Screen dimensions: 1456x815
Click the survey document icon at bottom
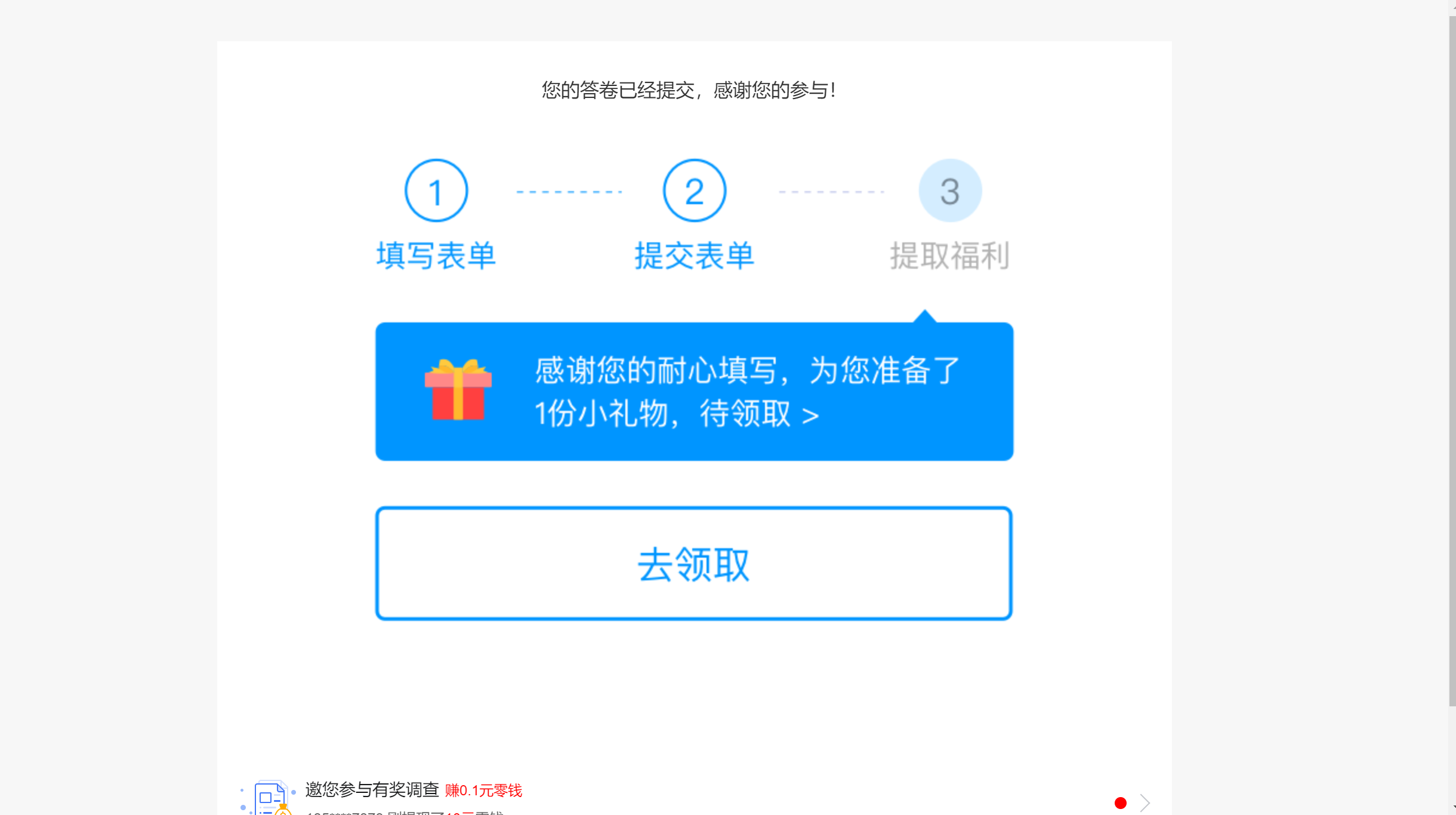[270, 798]
